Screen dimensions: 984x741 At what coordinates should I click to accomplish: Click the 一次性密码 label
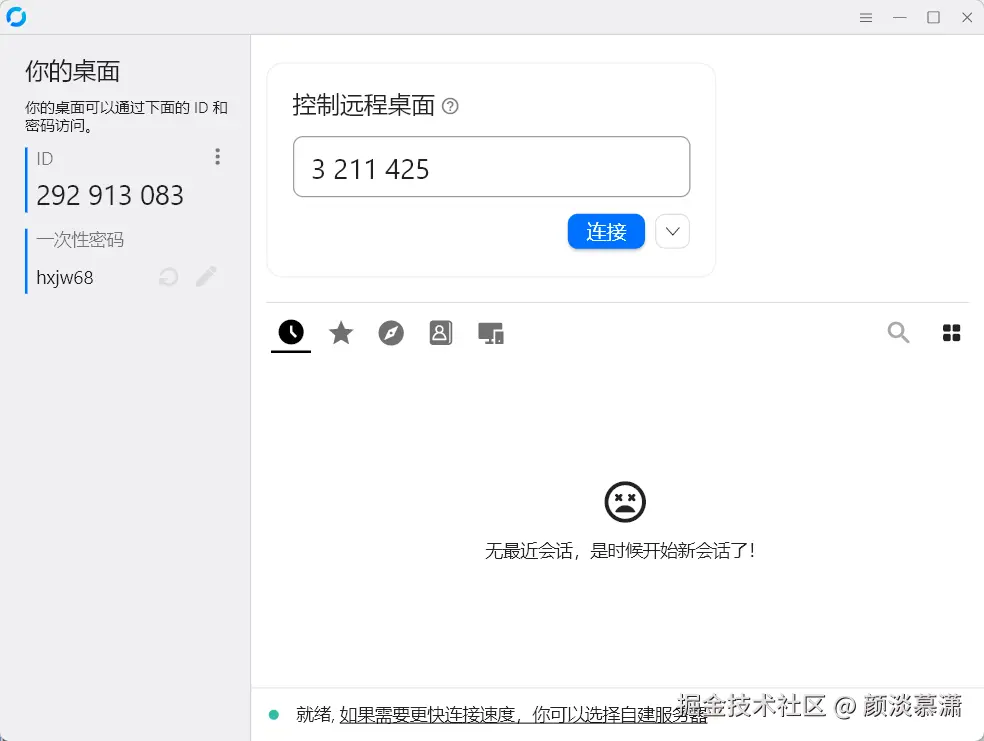80,240
